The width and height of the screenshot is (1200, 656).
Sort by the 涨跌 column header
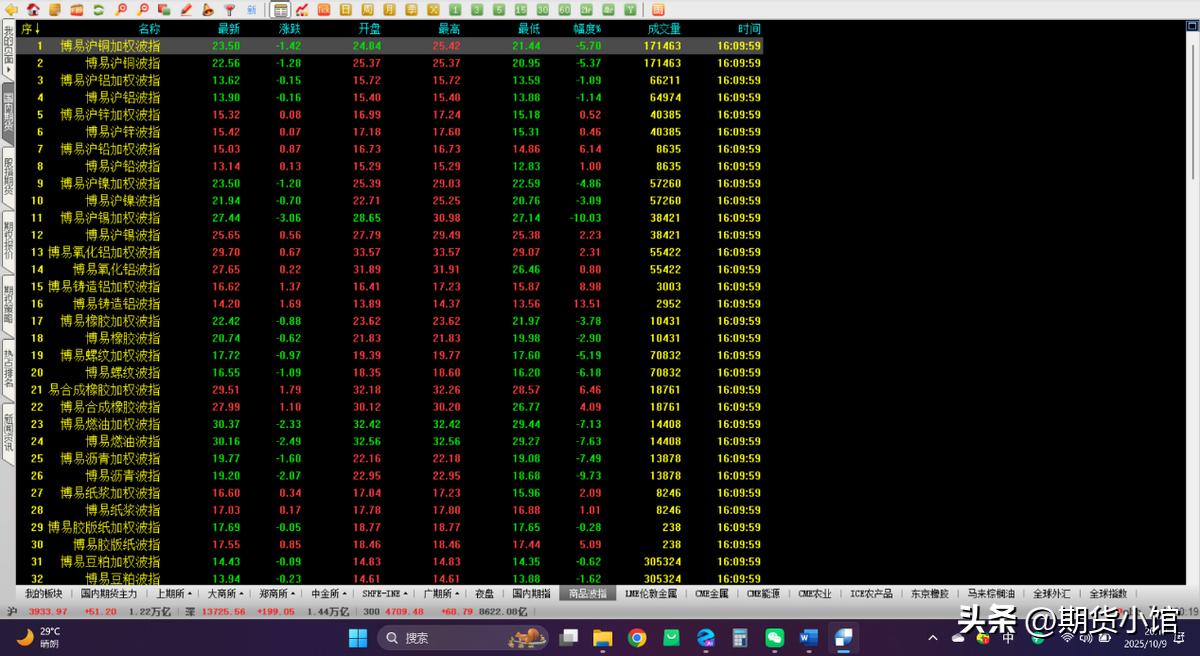click(x=289, y=29)
